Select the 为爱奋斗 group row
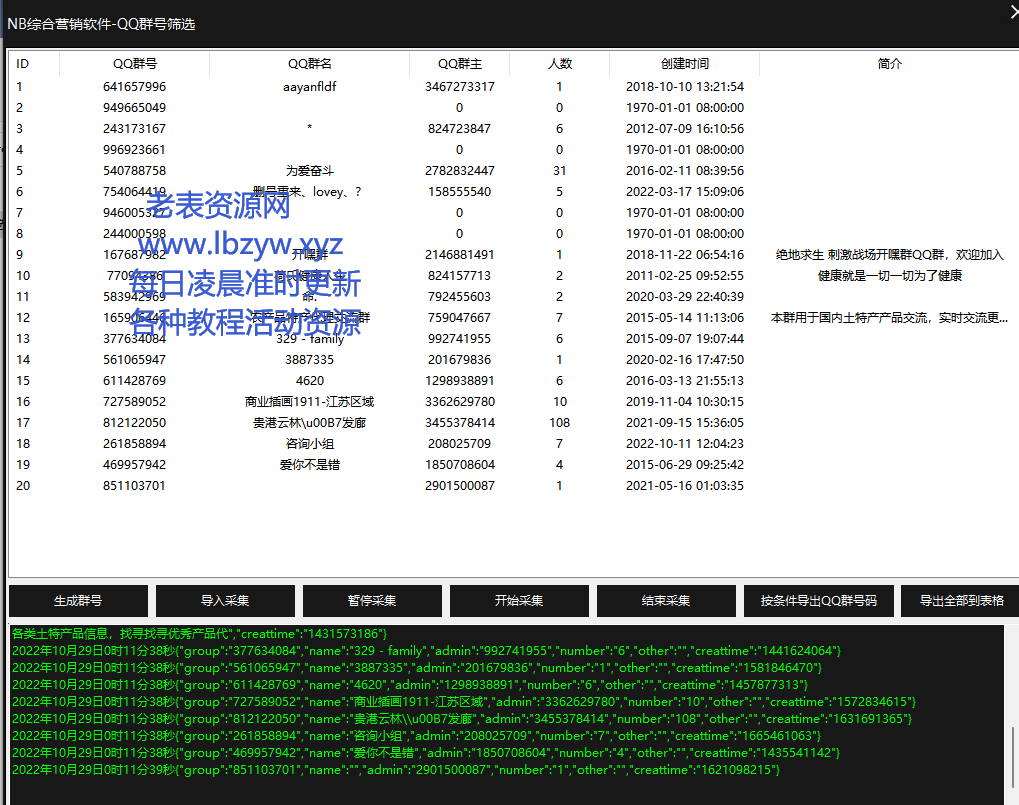 coord(309,171)
